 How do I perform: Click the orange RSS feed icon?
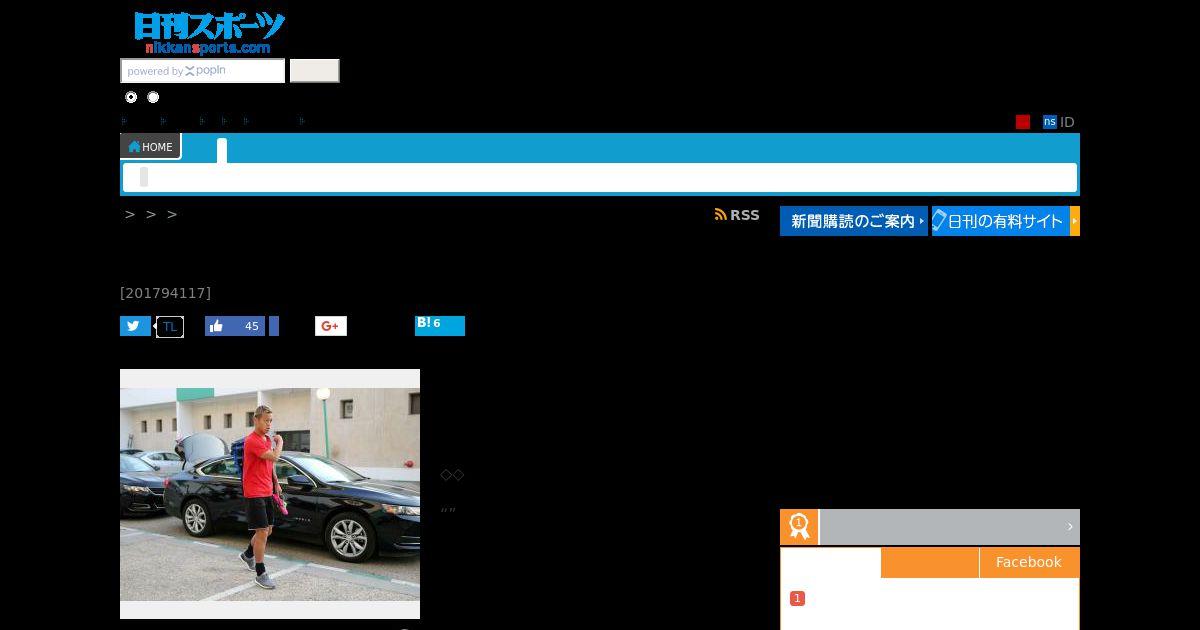click(720, 215)
